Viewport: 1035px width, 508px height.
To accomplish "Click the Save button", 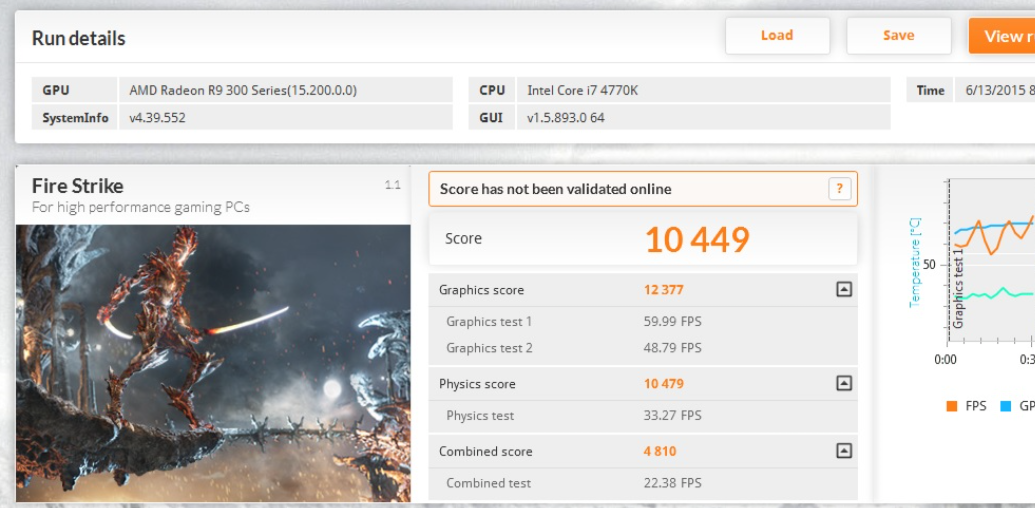I will (x=898, y=36).
